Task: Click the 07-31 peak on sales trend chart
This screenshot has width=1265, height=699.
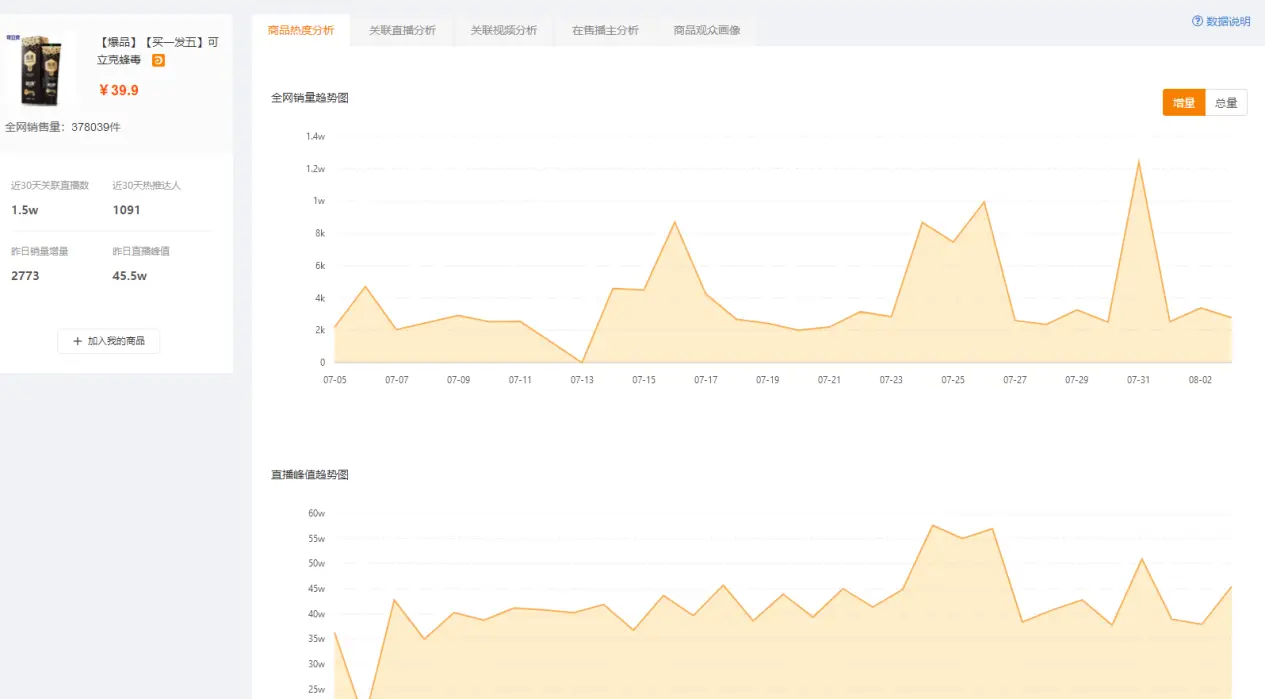Action: [1138, 161]
